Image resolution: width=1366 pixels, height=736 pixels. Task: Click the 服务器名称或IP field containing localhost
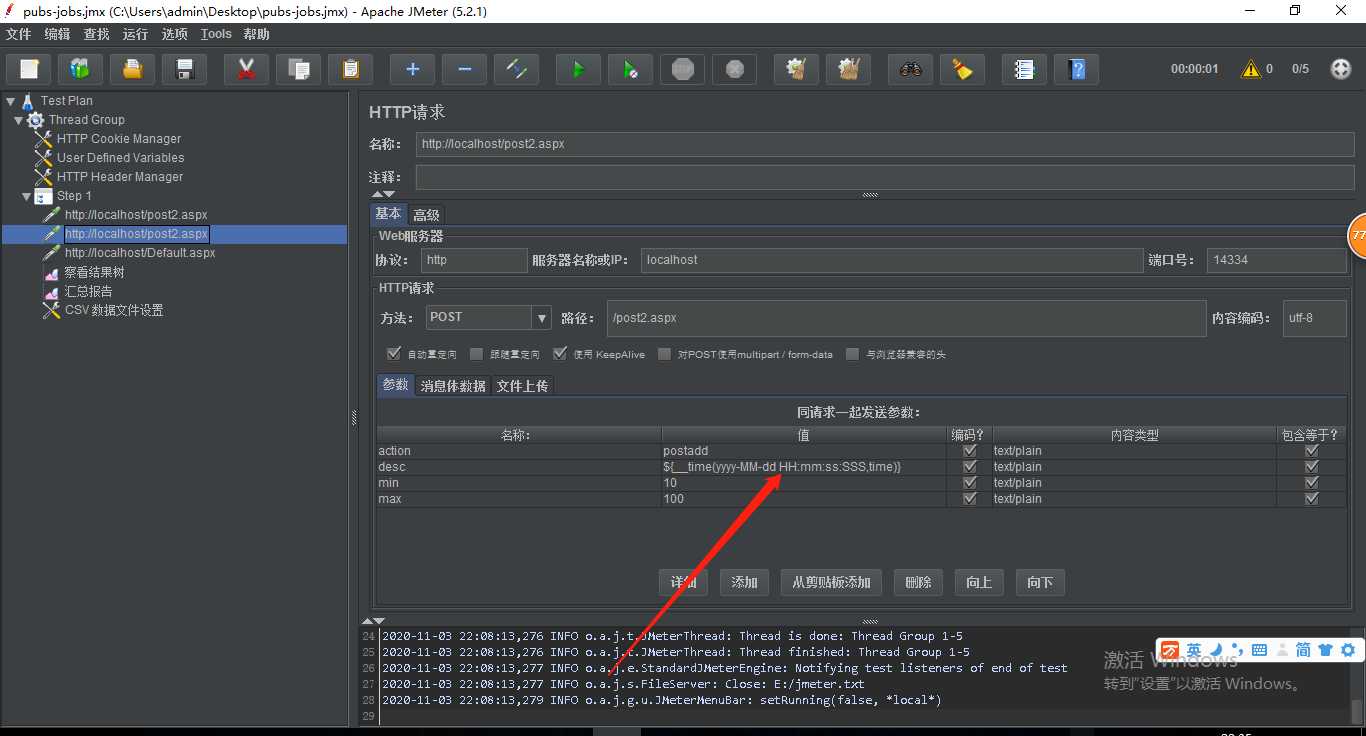coord(891,260)
